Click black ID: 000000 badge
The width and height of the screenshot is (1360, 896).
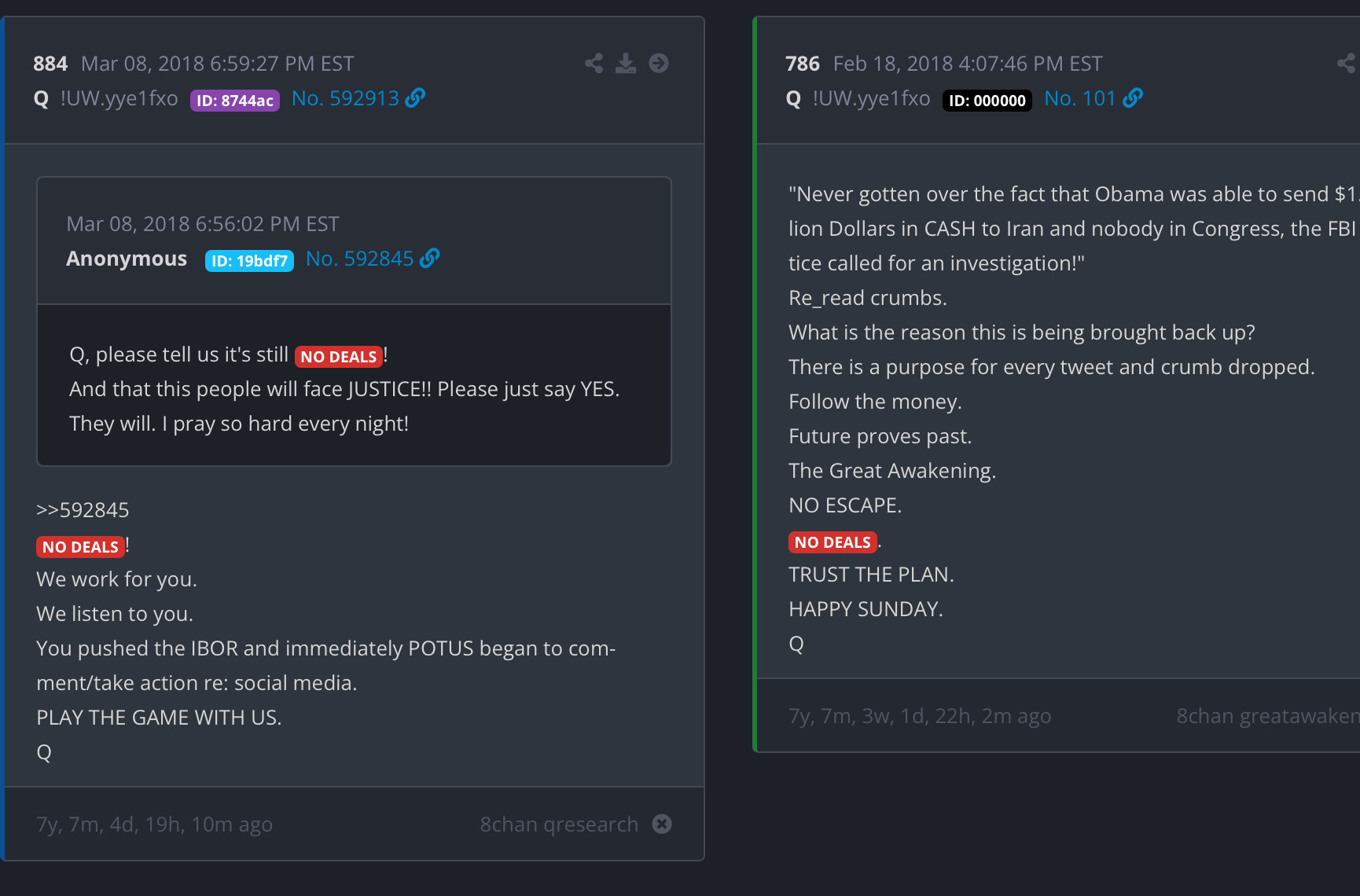coord(987,101)
